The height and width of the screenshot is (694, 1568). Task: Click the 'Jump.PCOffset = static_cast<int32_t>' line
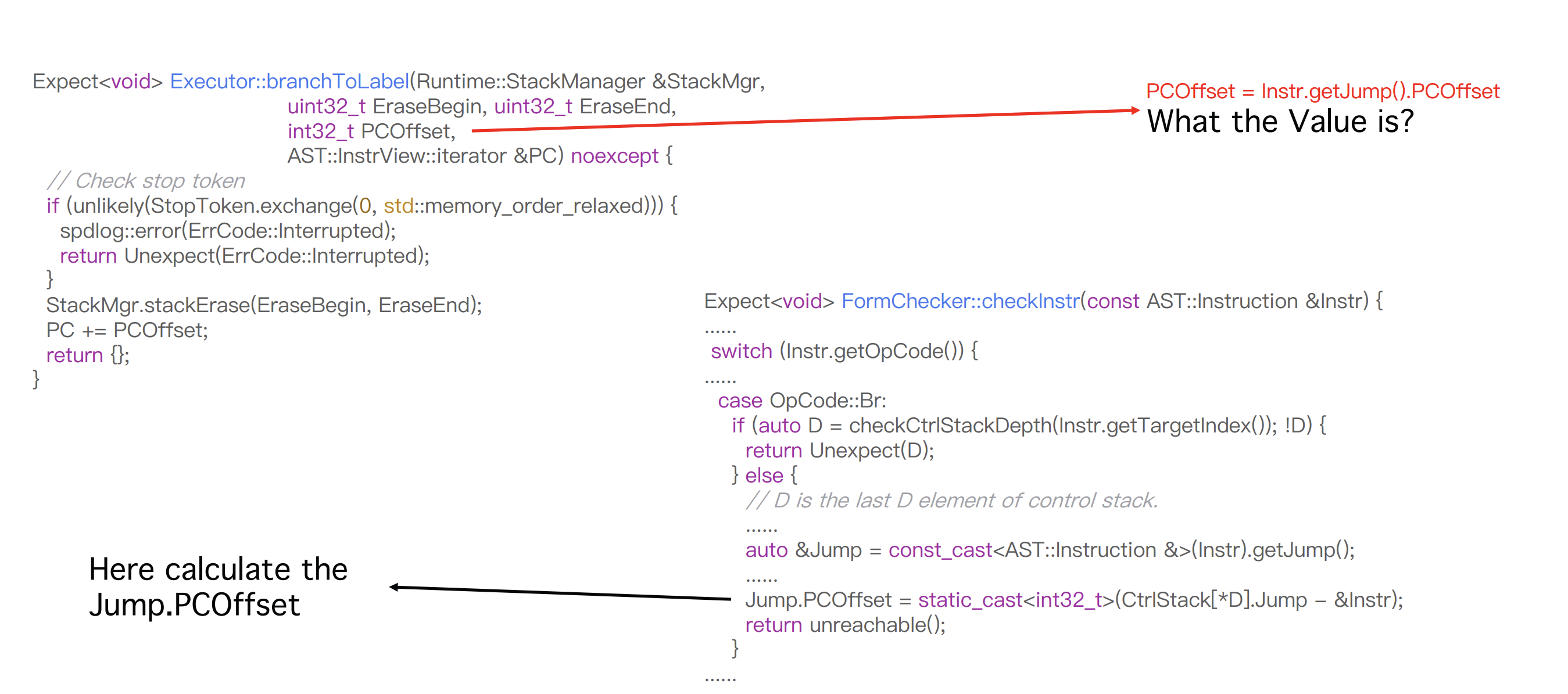(x=1074, y=600)
